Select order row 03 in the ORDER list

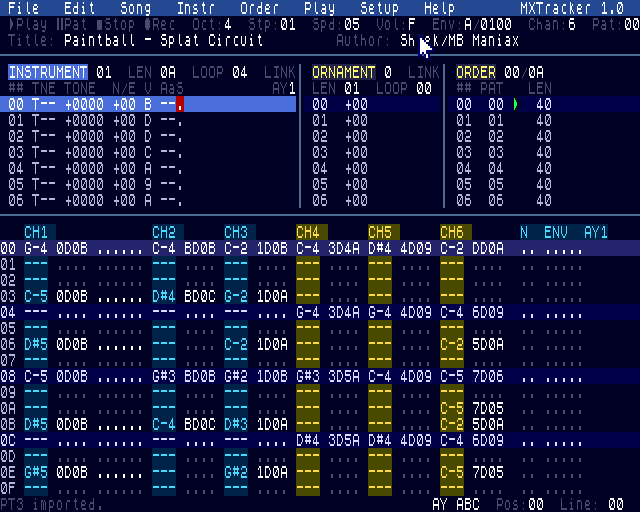[x=504, y=153]
